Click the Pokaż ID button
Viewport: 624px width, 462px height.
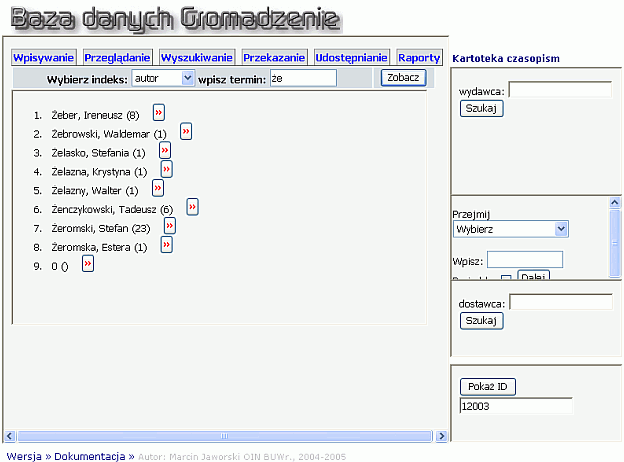tap(488, 387)
